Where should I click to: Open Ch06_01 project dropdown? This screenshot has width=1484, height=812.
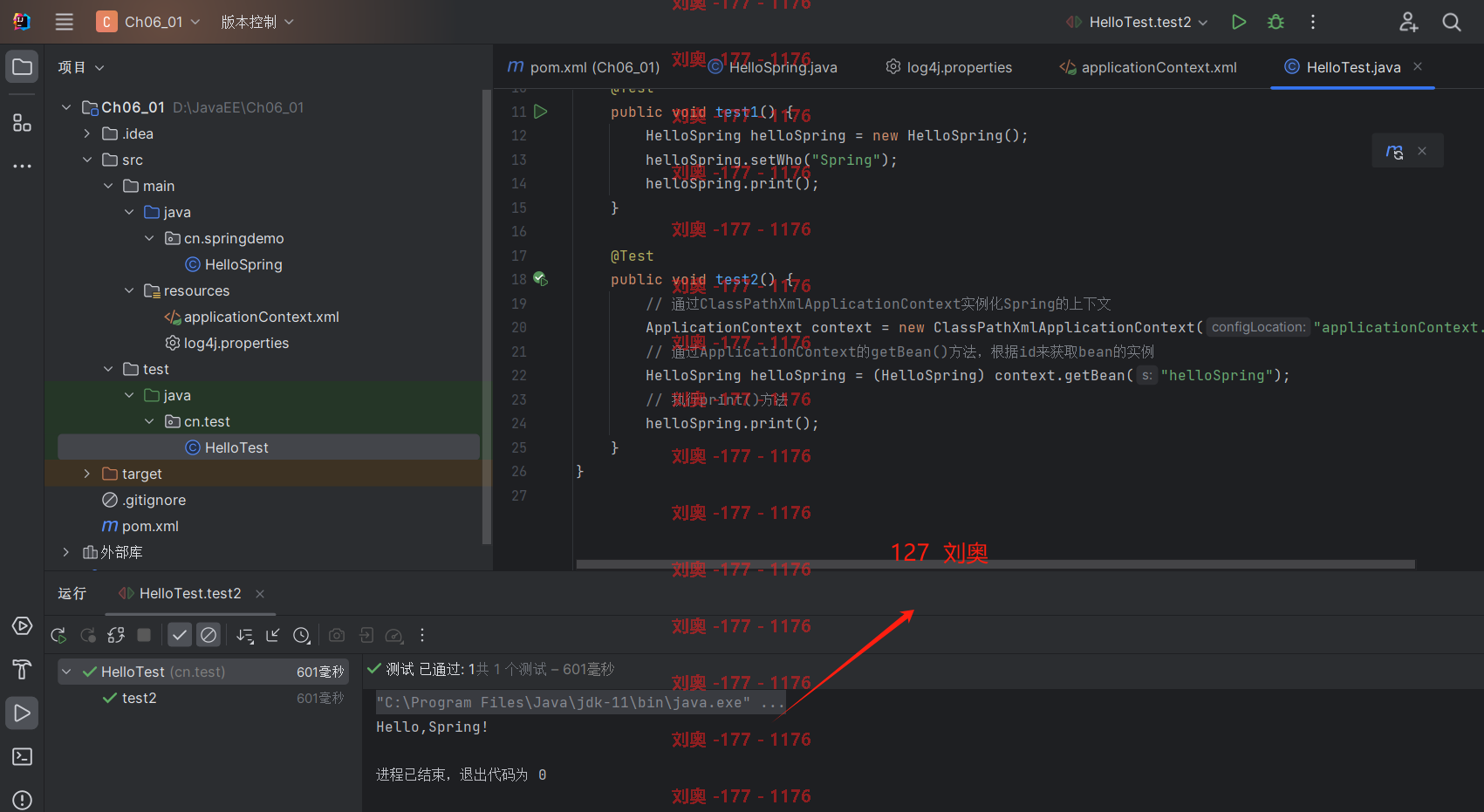coord(148,22)
